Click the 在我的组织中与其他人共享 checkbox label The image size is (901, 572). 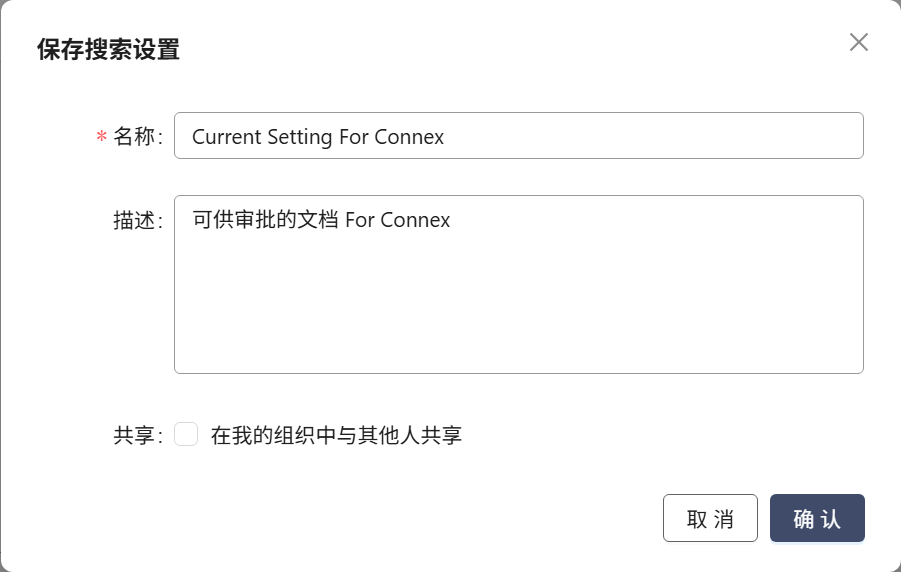point(336,436)
